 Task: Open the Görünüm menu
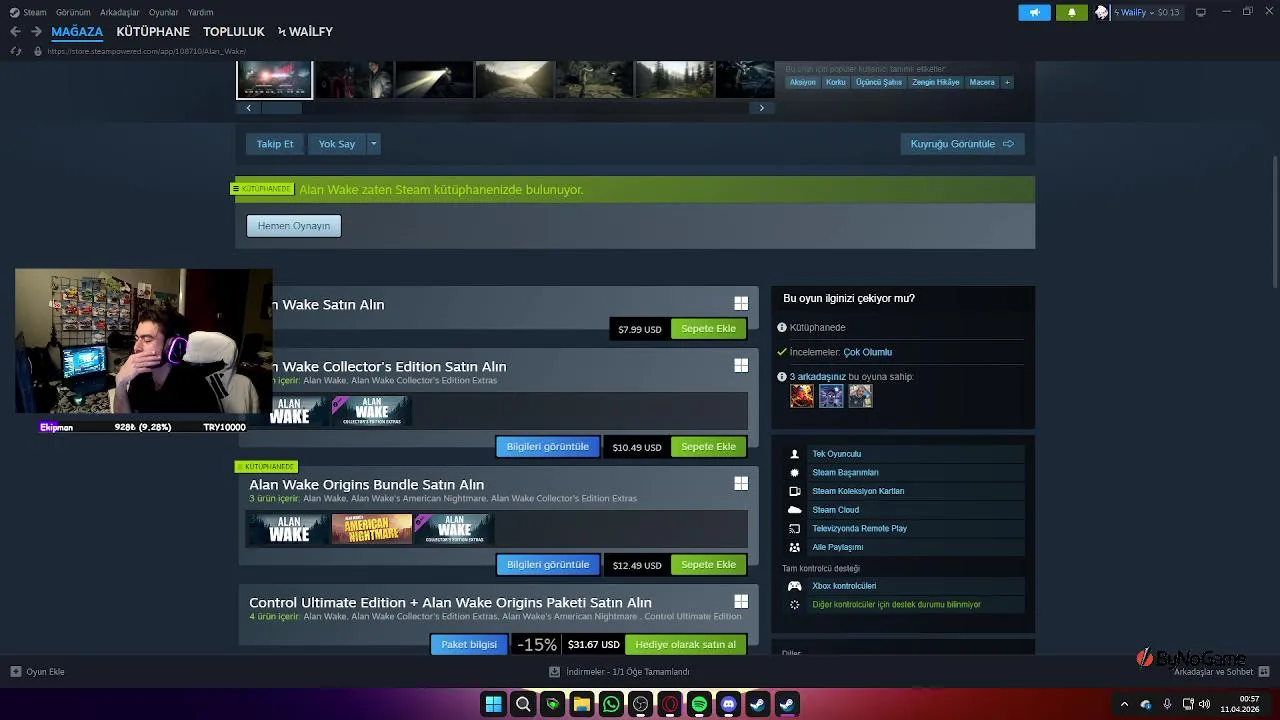coord(73,12)
